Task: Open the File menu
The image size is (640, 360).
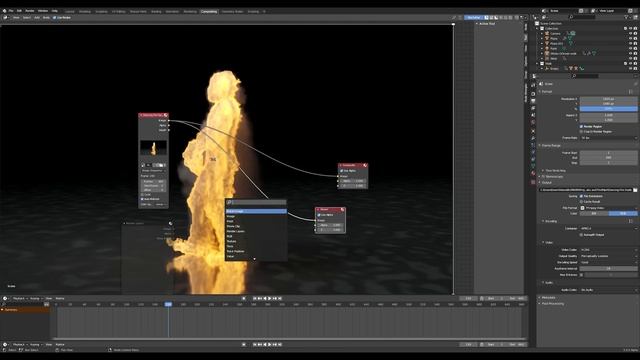Action: (11, 11)
